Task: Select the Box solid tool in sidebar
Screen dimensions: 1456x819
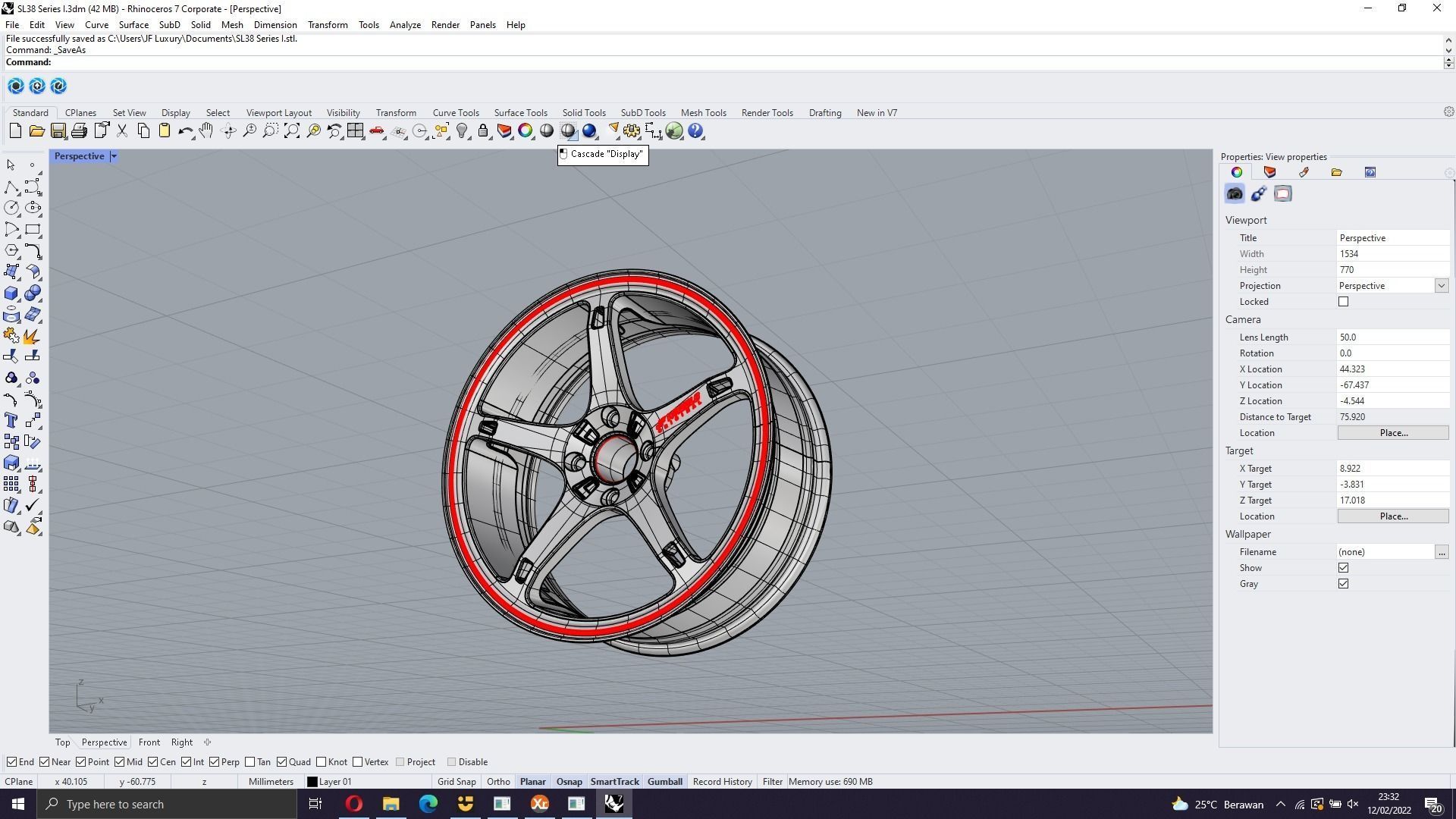Action: (11, 293)
